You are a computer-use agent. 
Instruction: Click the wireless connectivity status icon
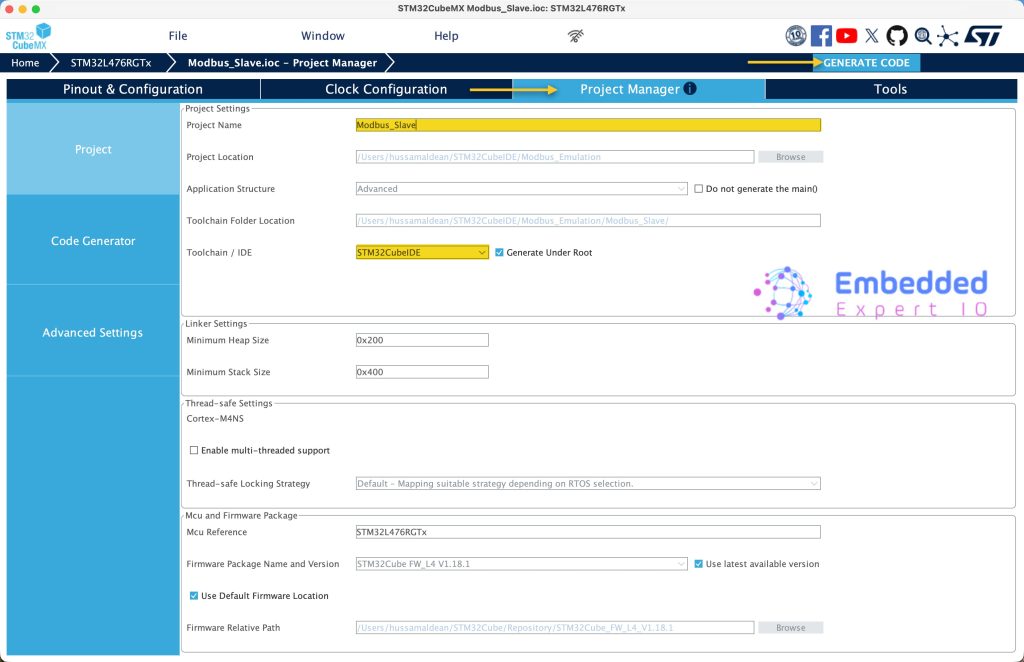[x=576, y=36]
